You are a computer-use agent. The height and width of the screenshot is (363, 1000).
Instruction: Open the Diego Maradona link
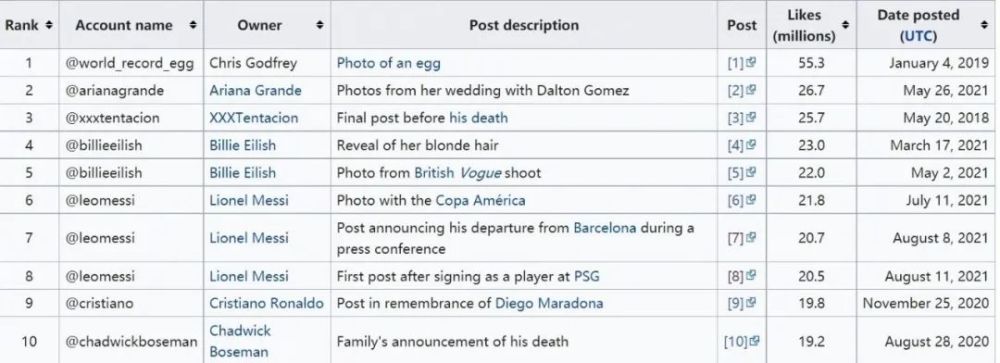click(548, 303)
